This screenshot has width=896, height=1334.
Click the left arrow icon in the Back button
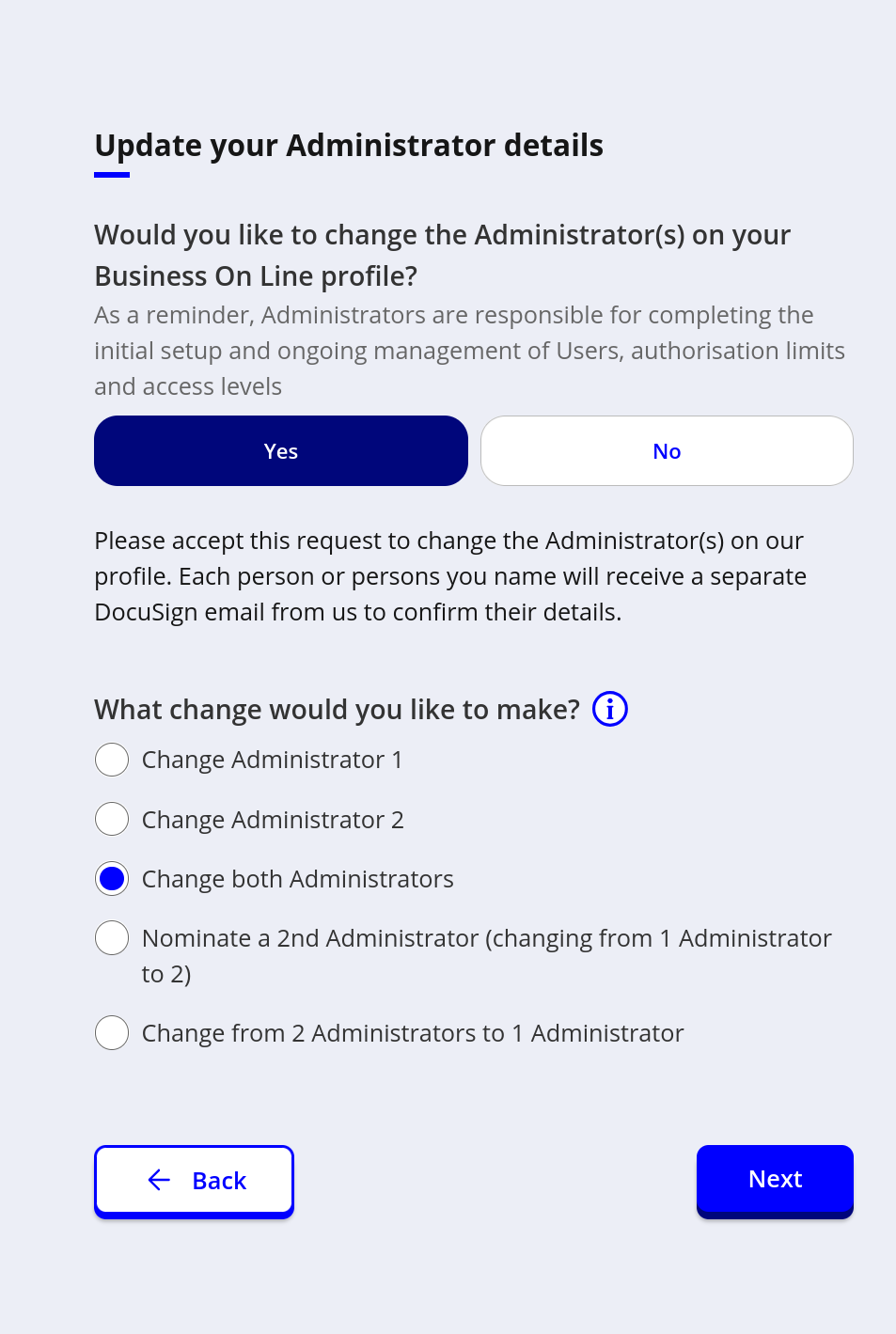160,1180
